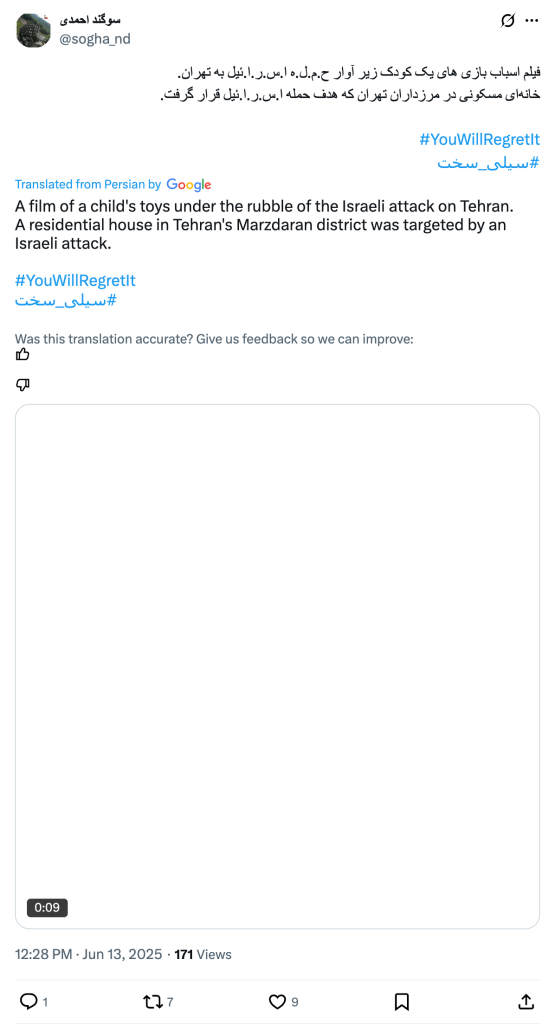Open #YouWillRegretIt hashtag in translated text
This screenshot has height=1024, width=555.
pos(75,281)
